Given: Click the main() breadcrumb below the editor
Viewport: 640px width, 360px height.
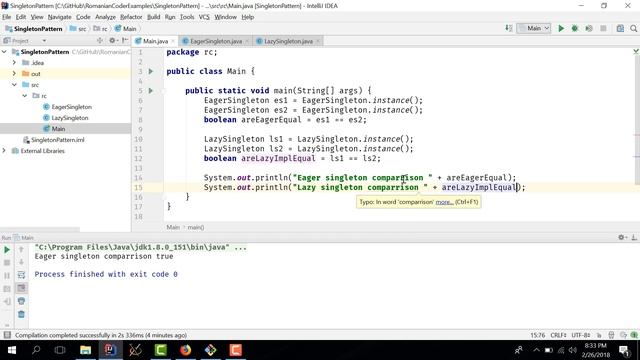Looking at the screenshot, I should [x=196, y=227].
